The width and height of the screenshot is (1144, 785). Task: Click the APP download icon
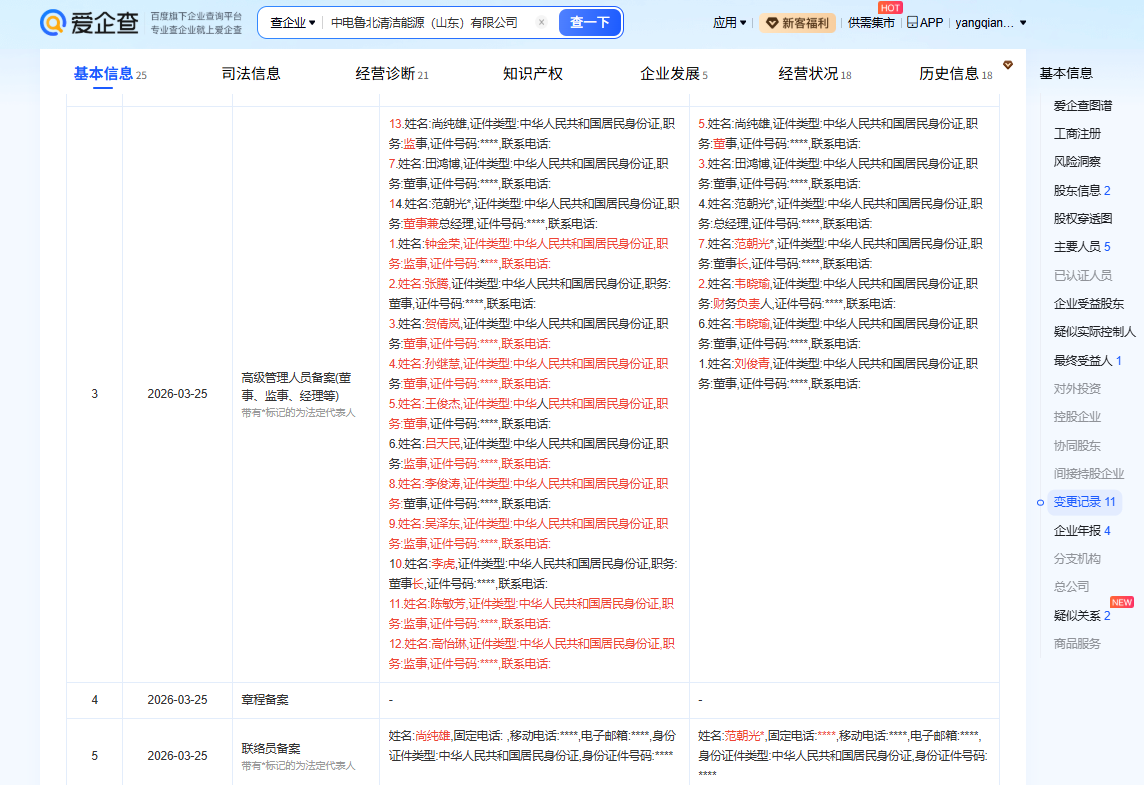click(913, 22)
